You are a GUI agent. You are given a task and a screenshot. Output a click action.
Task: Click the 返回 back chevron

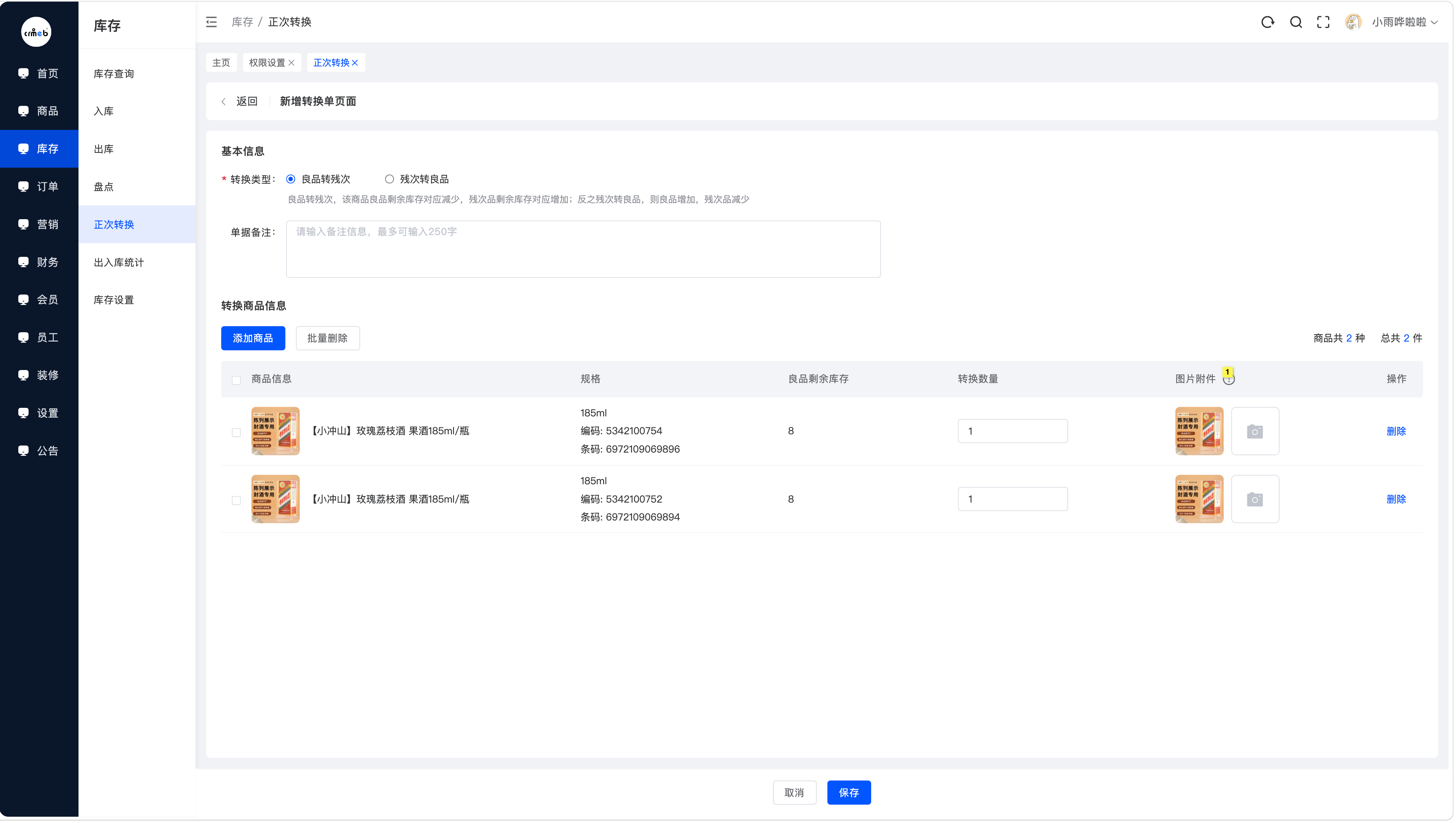[x=223, y=102]
